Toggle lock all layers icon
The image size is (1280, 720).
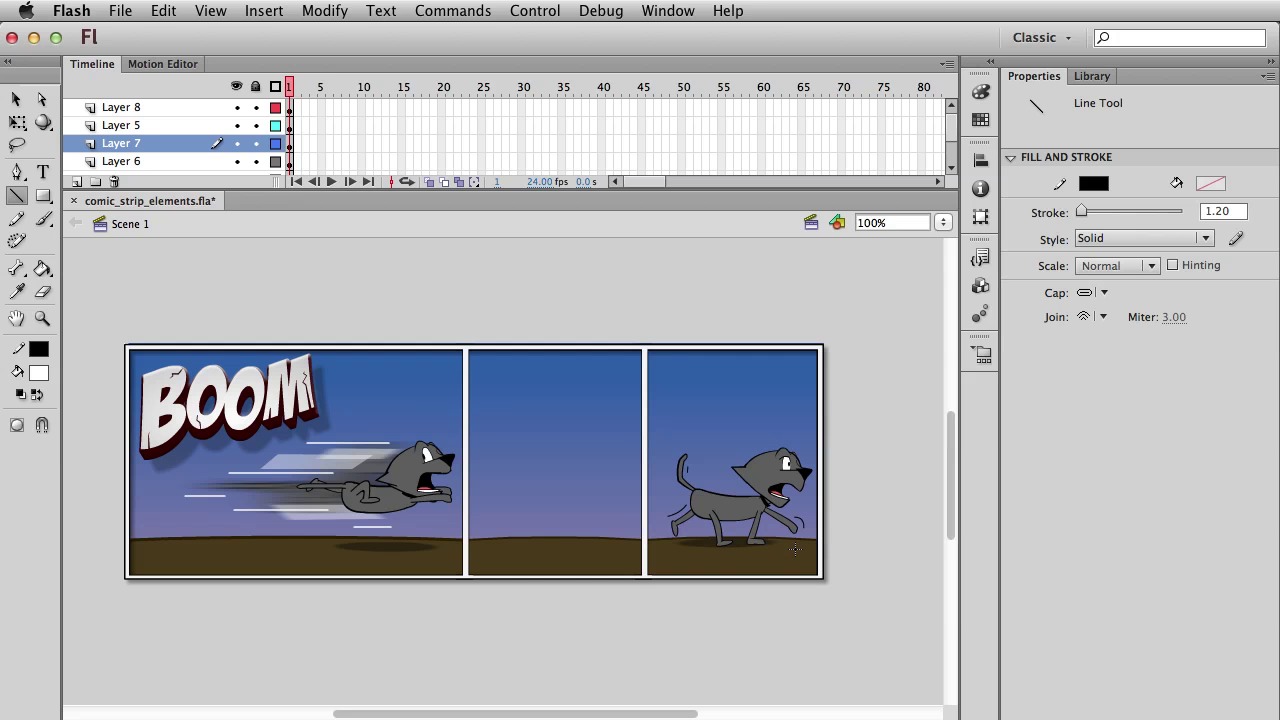(256, 87)
